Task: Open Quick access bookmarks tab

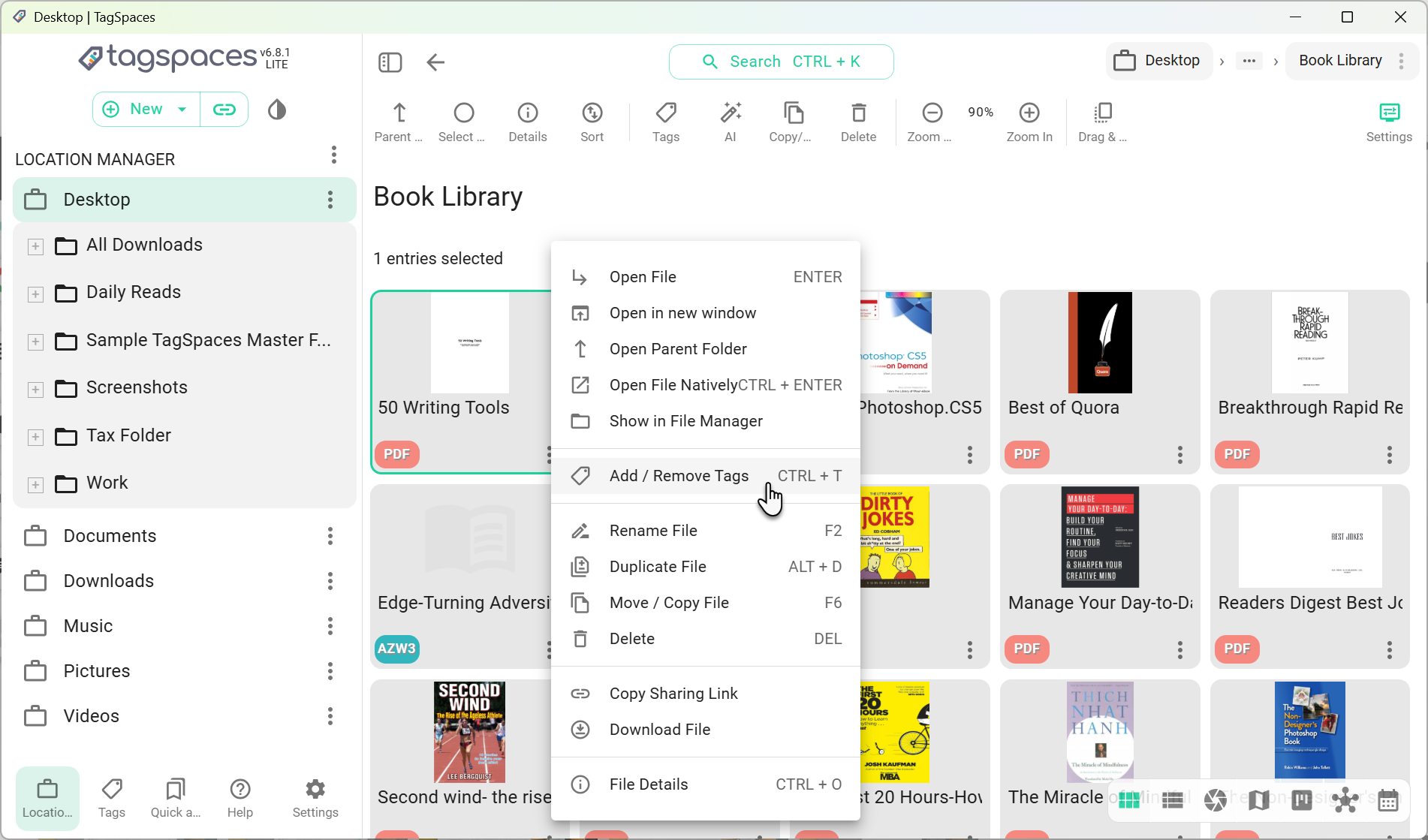Action: point(176,798)
